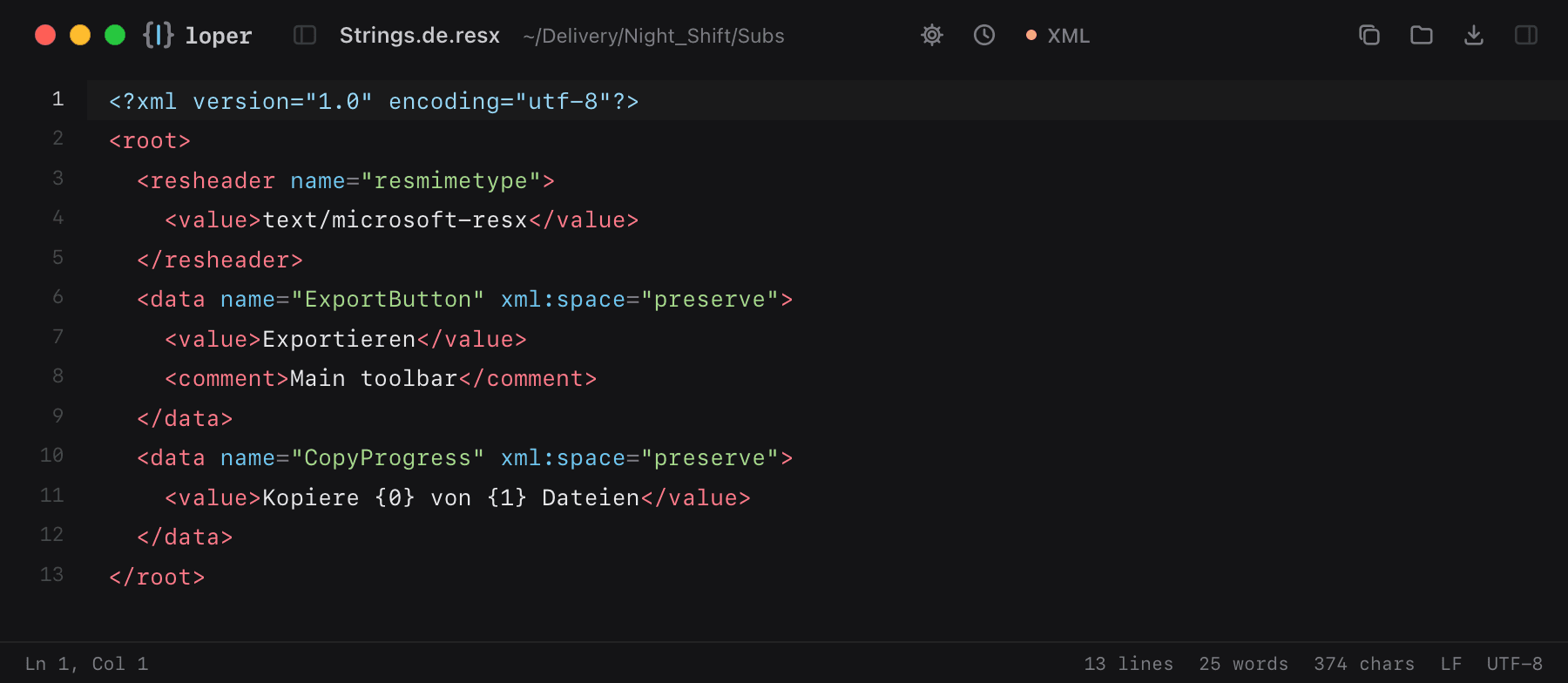Click the closing </resheader> tag
Screen dimensions: 1568x683
[x=220, y=260]
